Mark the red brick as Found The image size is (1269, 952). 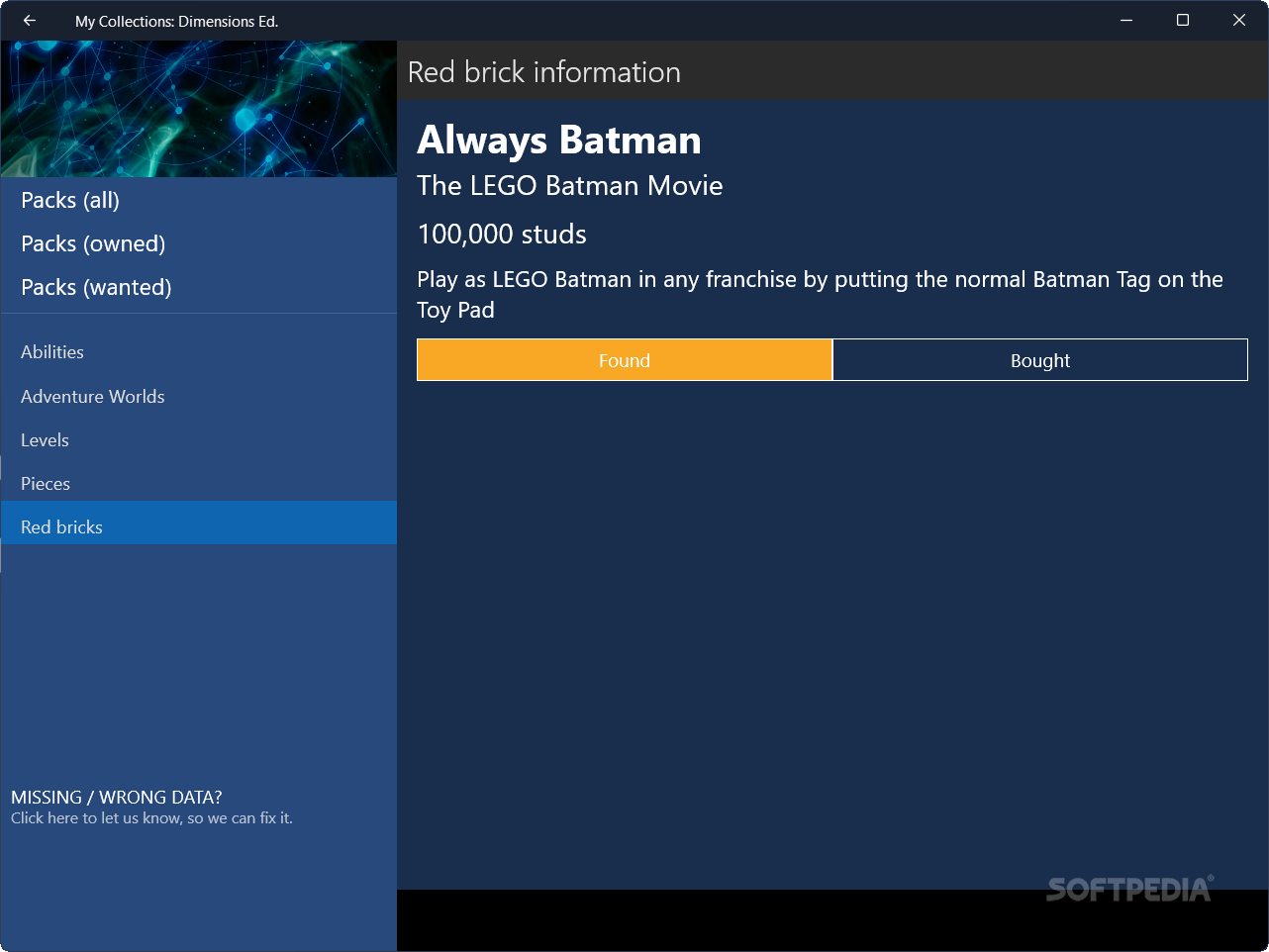click(625, 360)
